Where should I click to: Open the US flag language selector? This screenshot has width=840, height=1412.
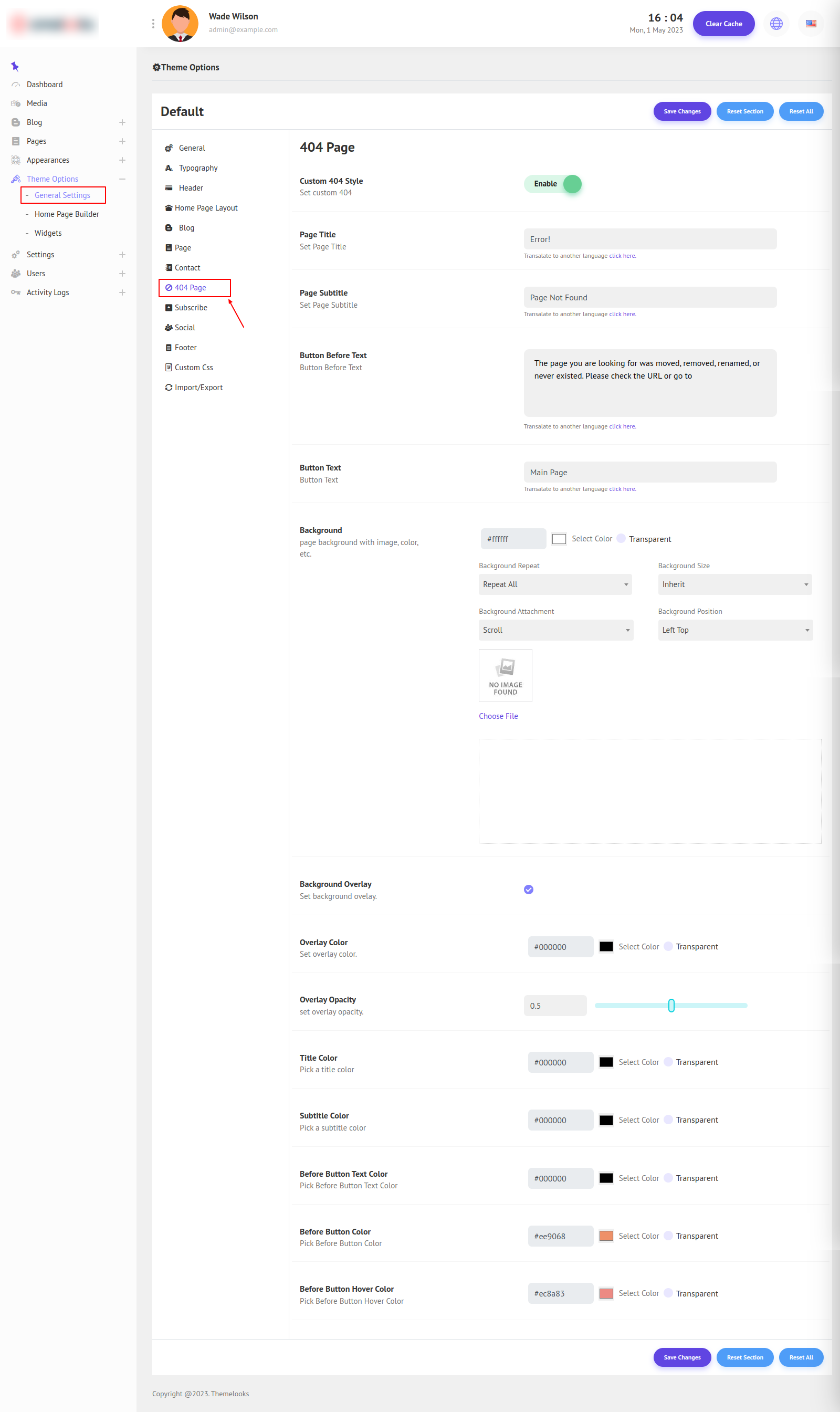(811, 24)
